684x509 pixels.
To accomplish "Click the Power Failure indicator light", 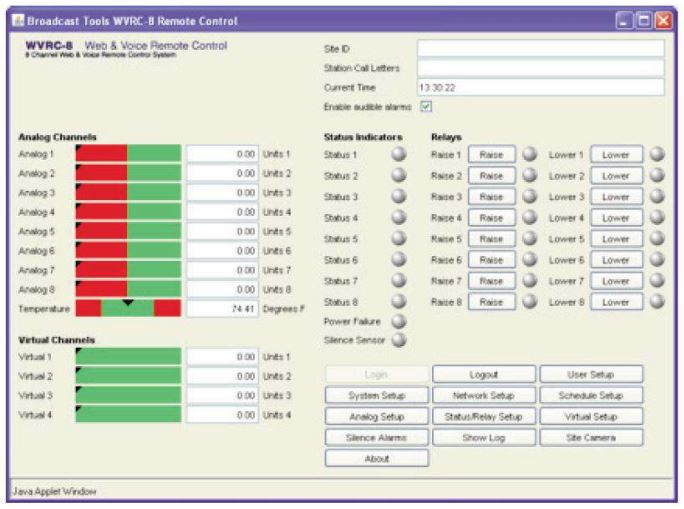I will point(399,321).
